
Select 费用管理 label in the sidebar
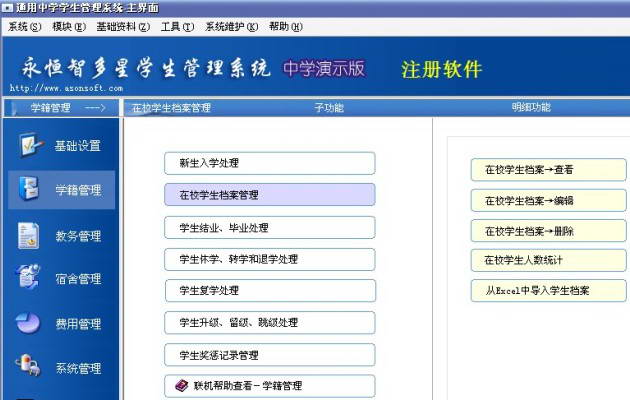tap(78, 324)
